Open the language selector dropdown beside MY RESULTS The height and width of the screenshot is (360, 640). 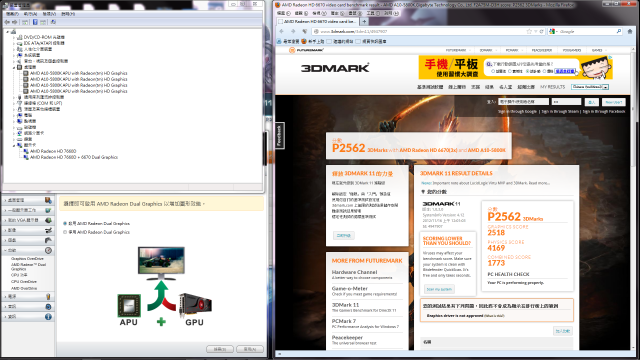(x=590, y=87)
